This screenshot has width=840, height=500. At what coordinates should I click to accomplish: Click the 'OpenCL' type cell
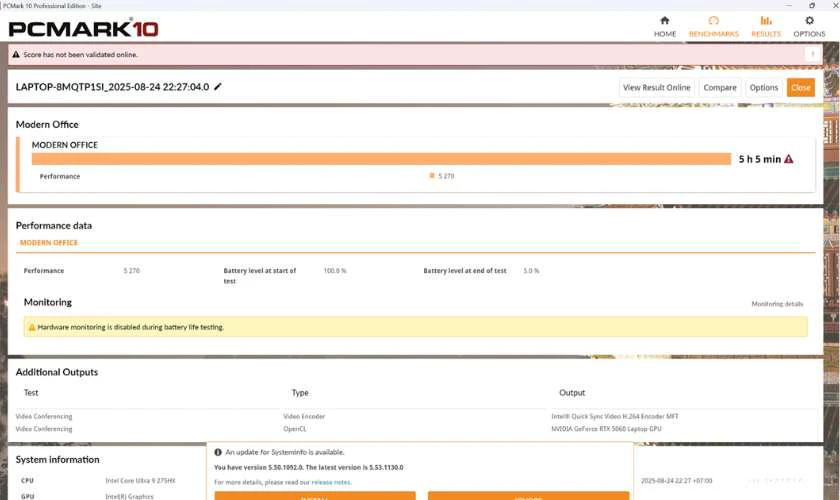295,429
